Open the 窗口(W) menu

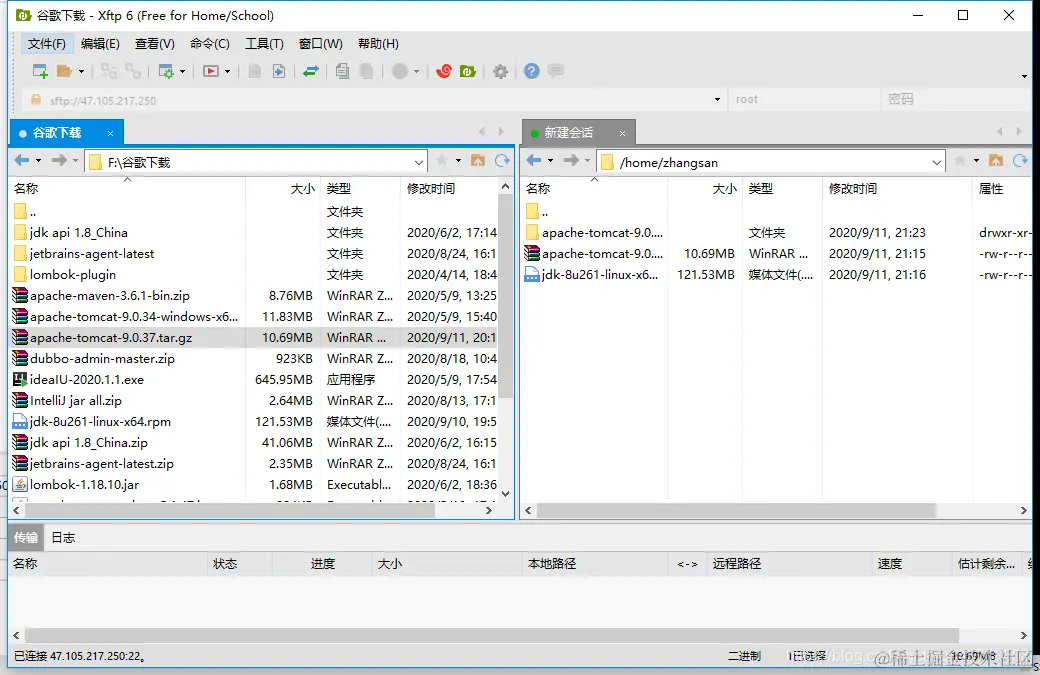[320, 44]
